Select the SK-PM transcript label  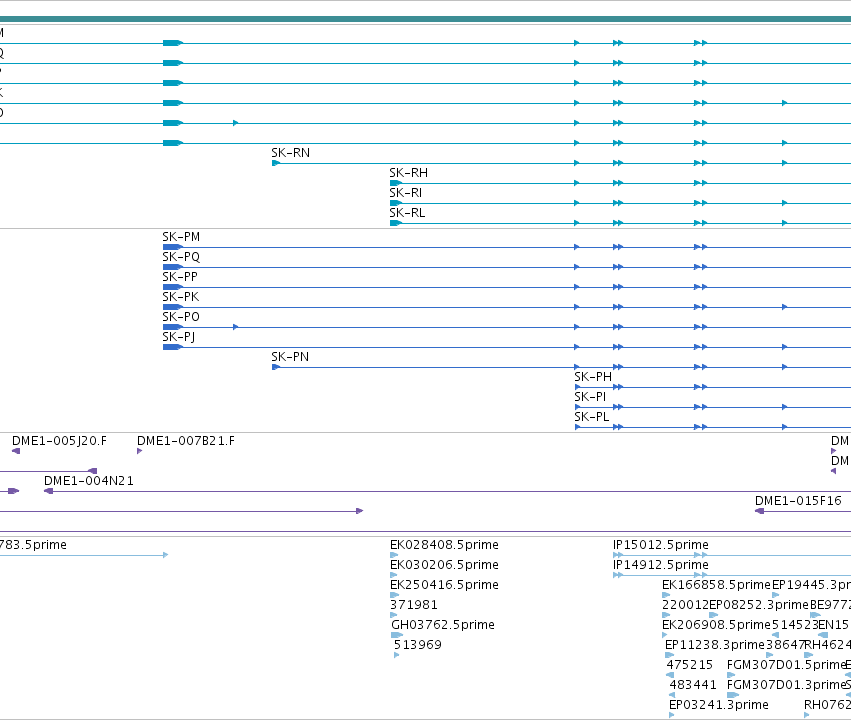click(x=181, y=237)
